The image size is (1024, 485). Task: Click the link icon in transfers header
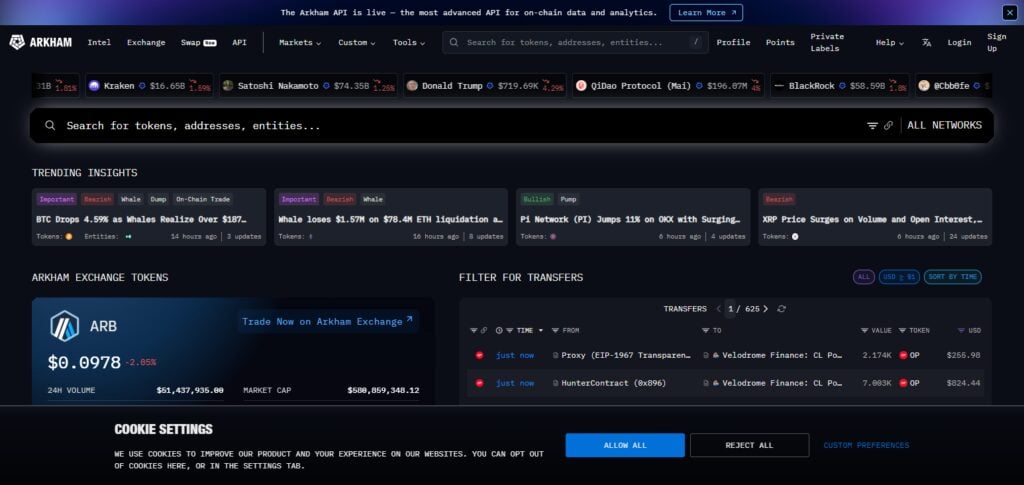484,331
